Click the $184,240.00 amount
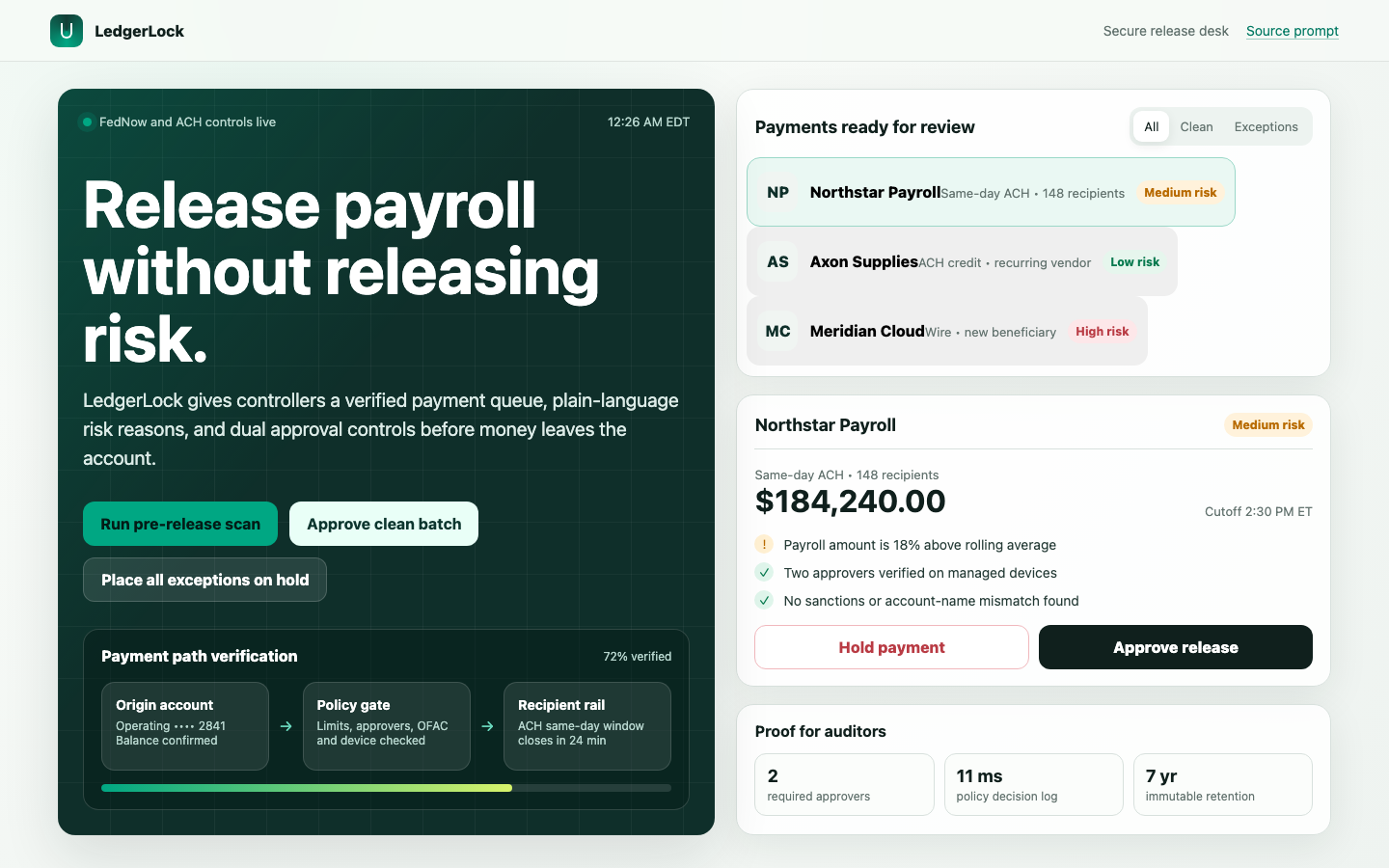This screenshot has width=1389, height=868. [850, 502]
